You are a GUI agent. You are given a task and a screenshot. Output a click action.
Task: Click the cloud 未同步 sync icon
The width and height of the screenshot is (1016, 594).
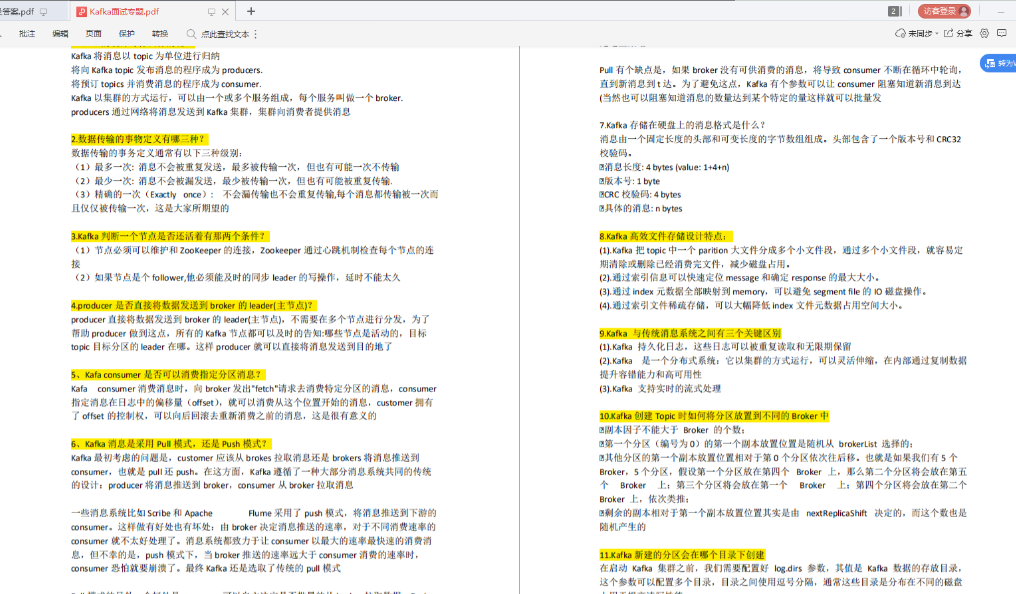tap(900, 34)
